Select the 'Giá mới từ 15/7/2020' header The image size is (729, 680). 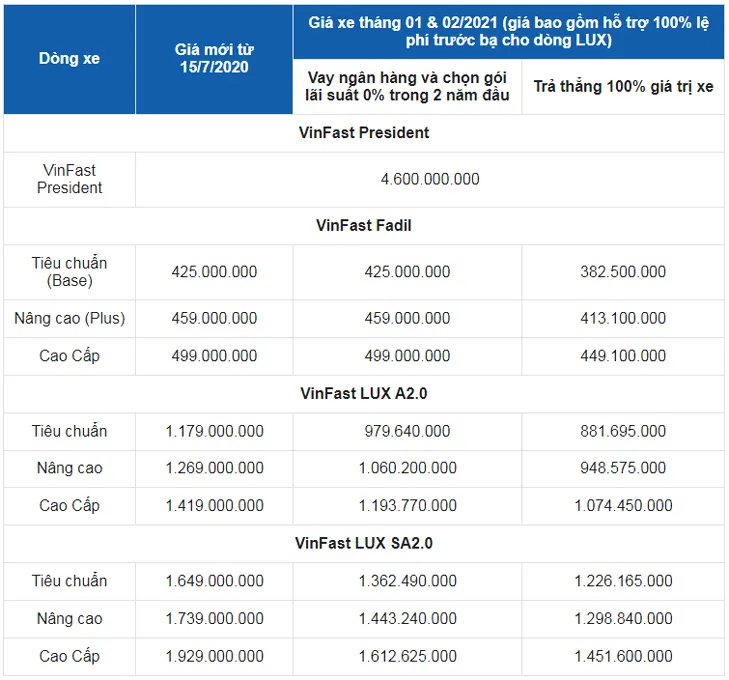click(214, 59)
